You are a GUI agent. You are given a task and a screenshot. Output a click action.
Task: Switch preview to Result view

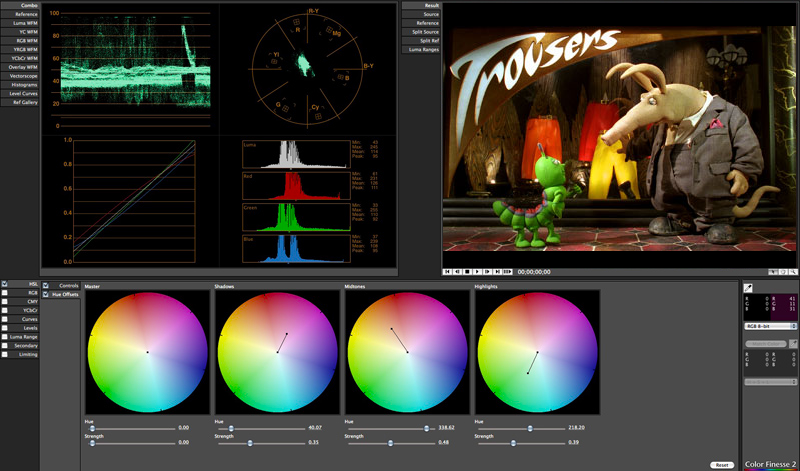pos(421,5)
